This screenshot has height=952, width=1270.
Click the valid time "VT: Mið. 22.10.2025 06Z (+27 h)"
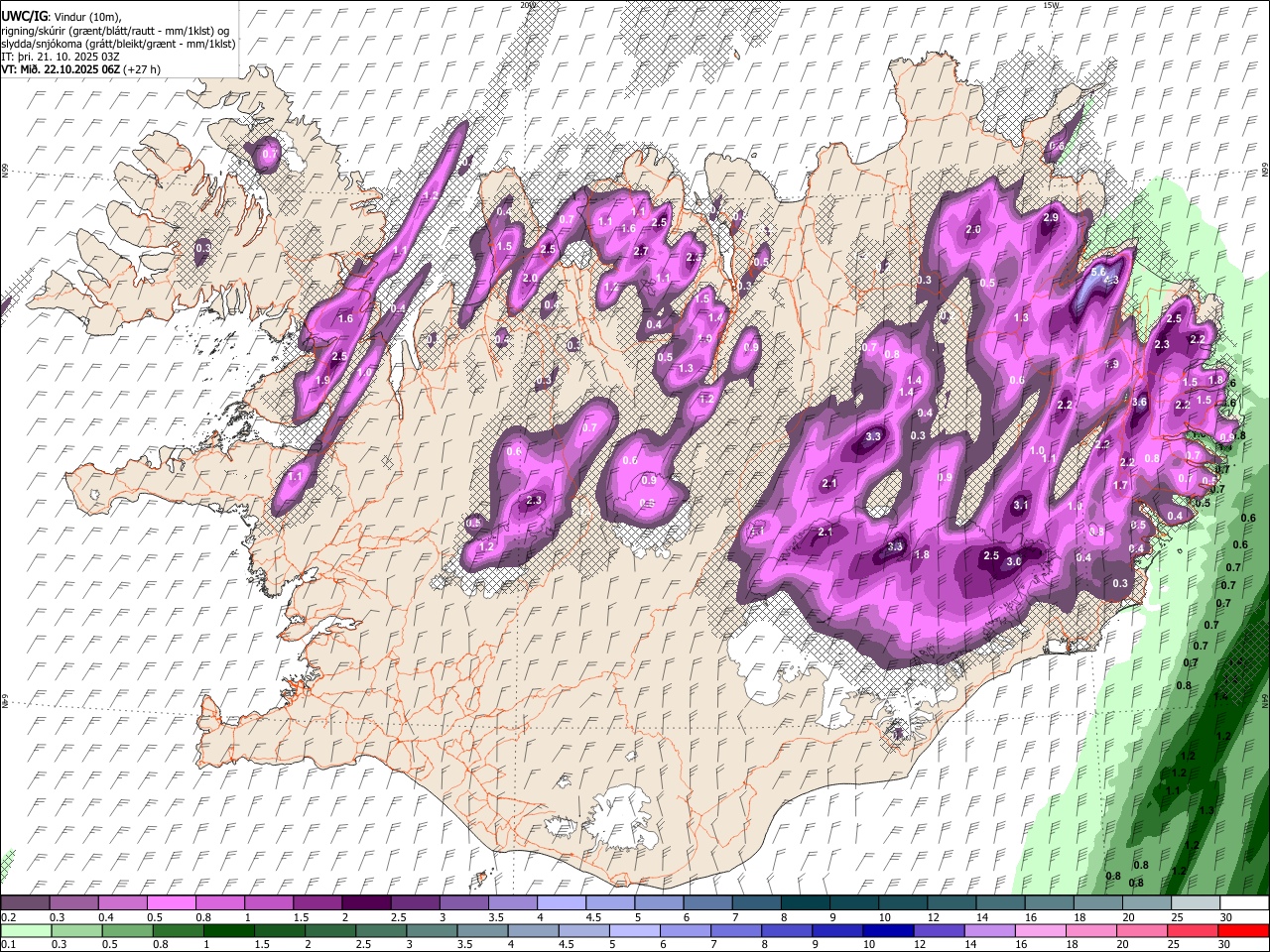[x=81, y=69]
